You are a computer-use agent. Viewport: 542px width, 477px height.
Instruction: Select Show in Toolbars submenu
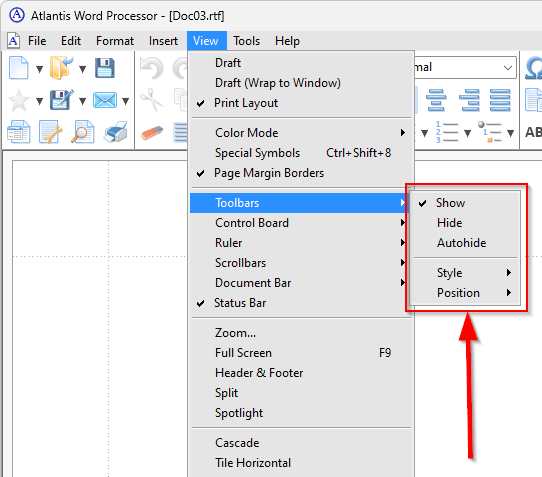click(x=465, y=203)
